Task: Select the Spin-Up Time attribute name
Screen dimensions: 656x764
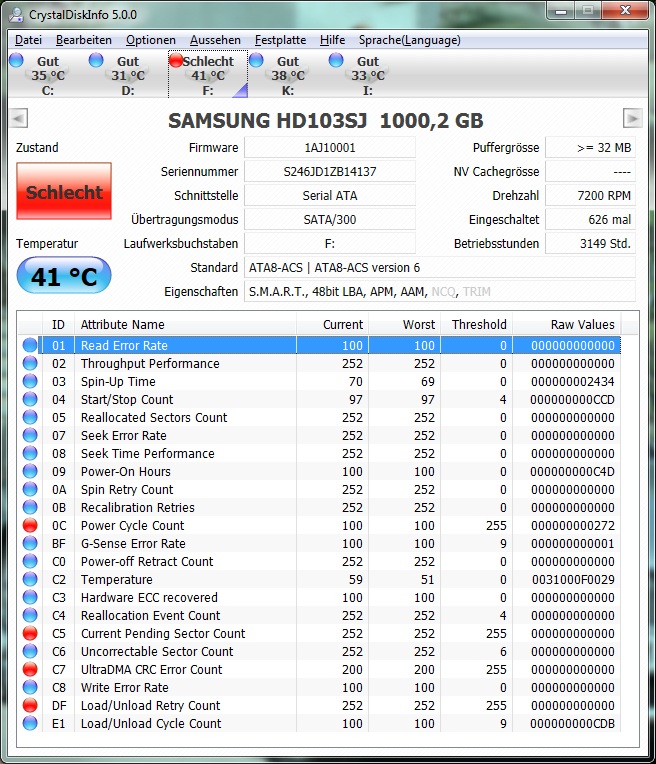Action: [x=118, y=382]
